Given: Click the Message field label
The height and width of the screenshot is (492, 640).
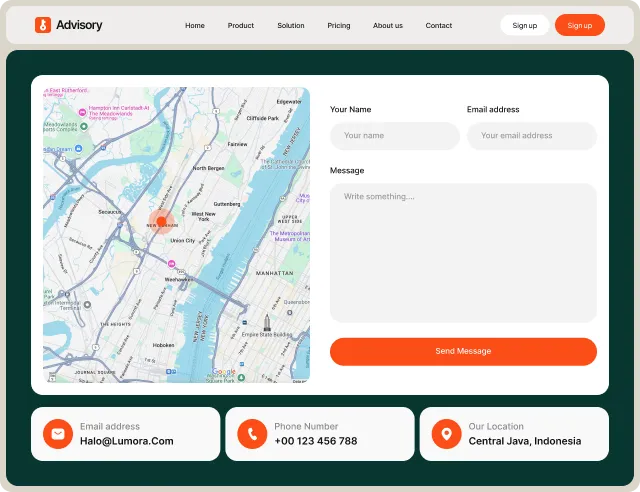Looking at the screenshot, I should tap(347, 171).
